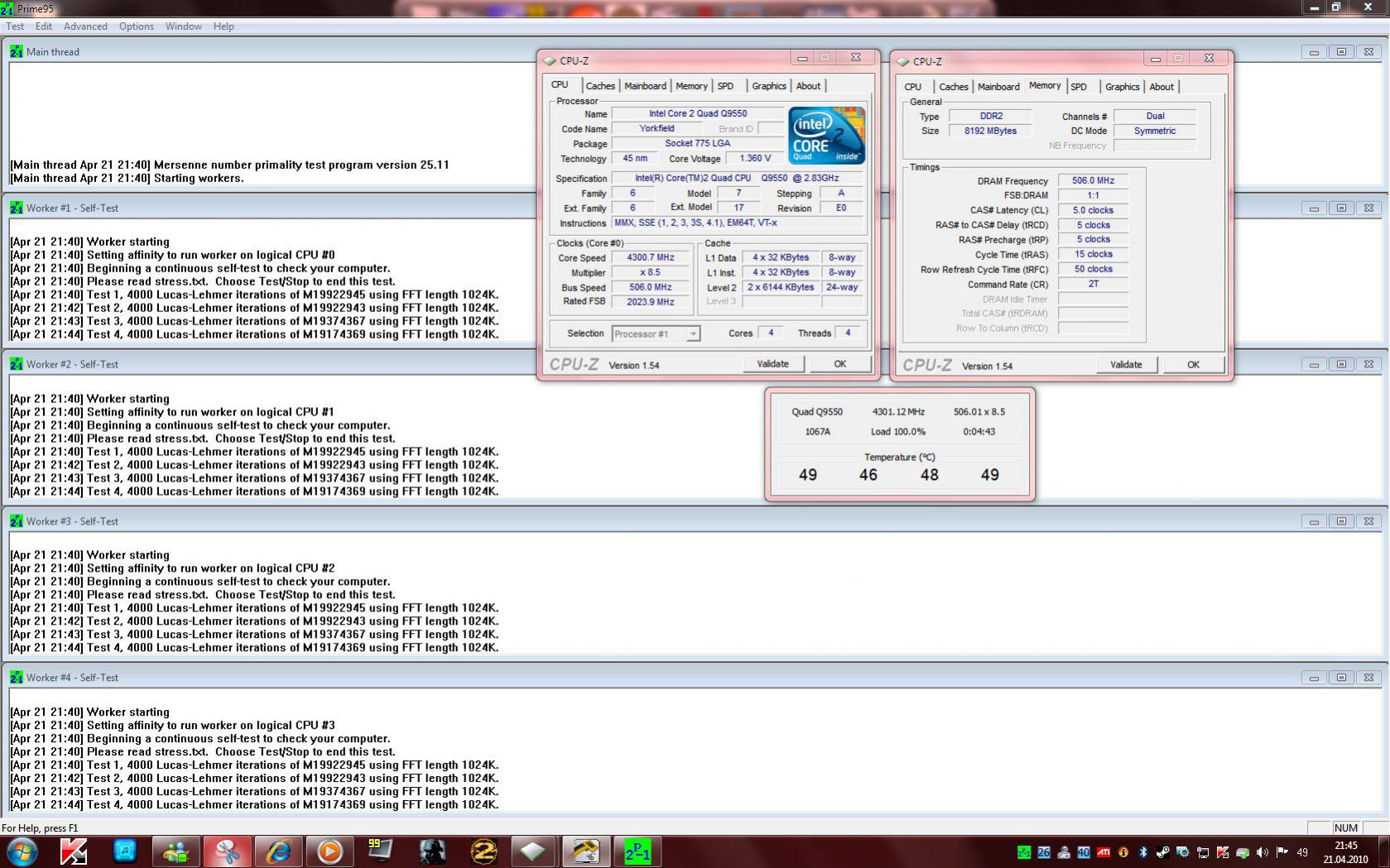1390x868 pixels.
Task: Click the Show Desktop strip beside the clock
Action: pos(1383,851)
